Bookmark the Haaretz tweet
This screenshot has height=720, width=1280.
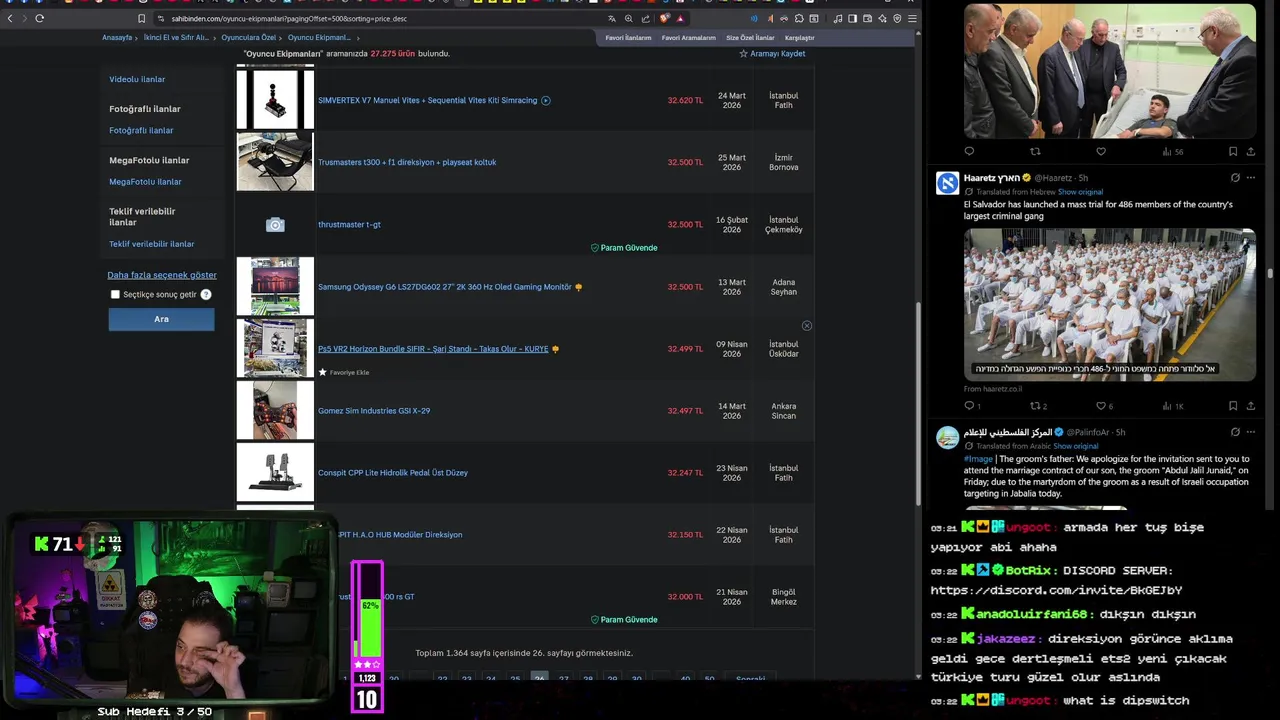(1233, 406)
